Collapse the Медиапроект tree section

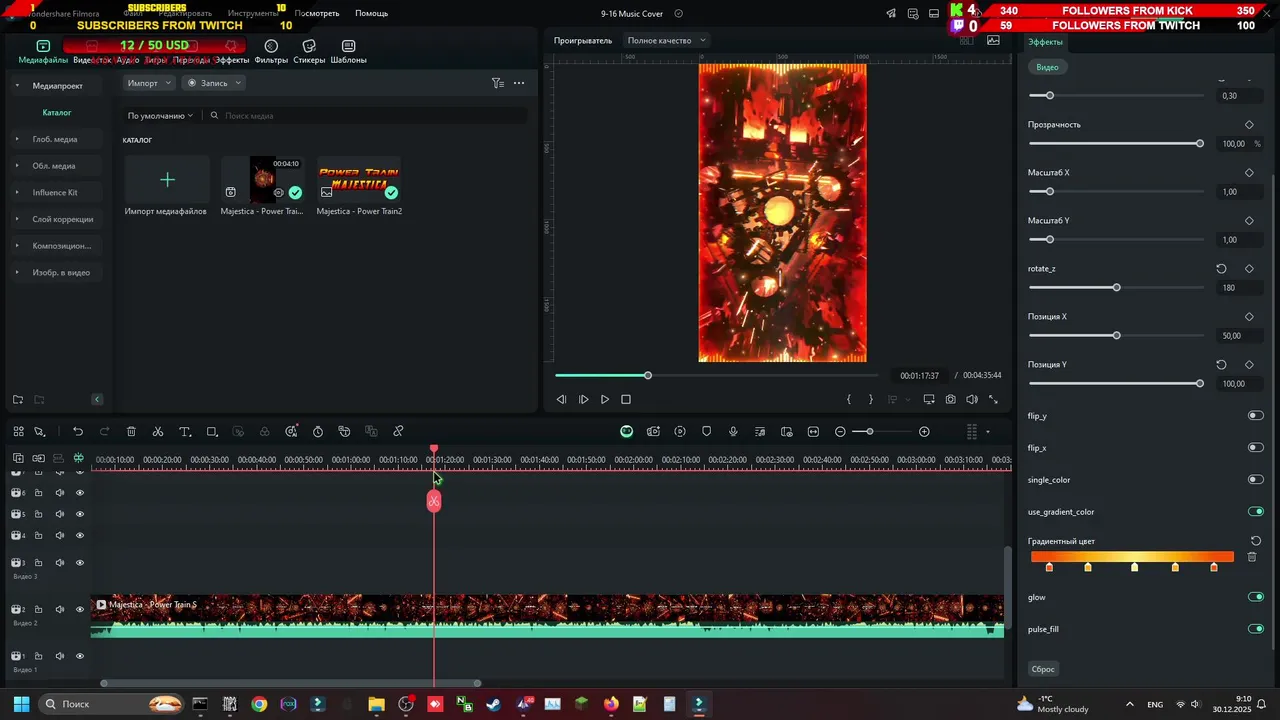pyautogui.click(x=17, y=86)
